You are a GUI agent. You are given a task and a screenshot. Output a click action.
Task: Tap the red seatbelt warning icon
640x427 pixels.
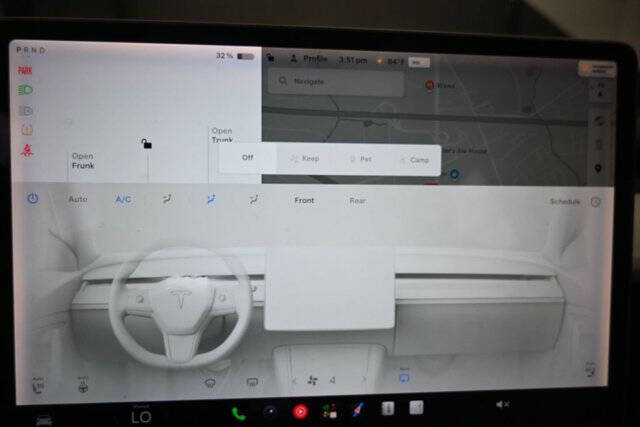(27, 150)
